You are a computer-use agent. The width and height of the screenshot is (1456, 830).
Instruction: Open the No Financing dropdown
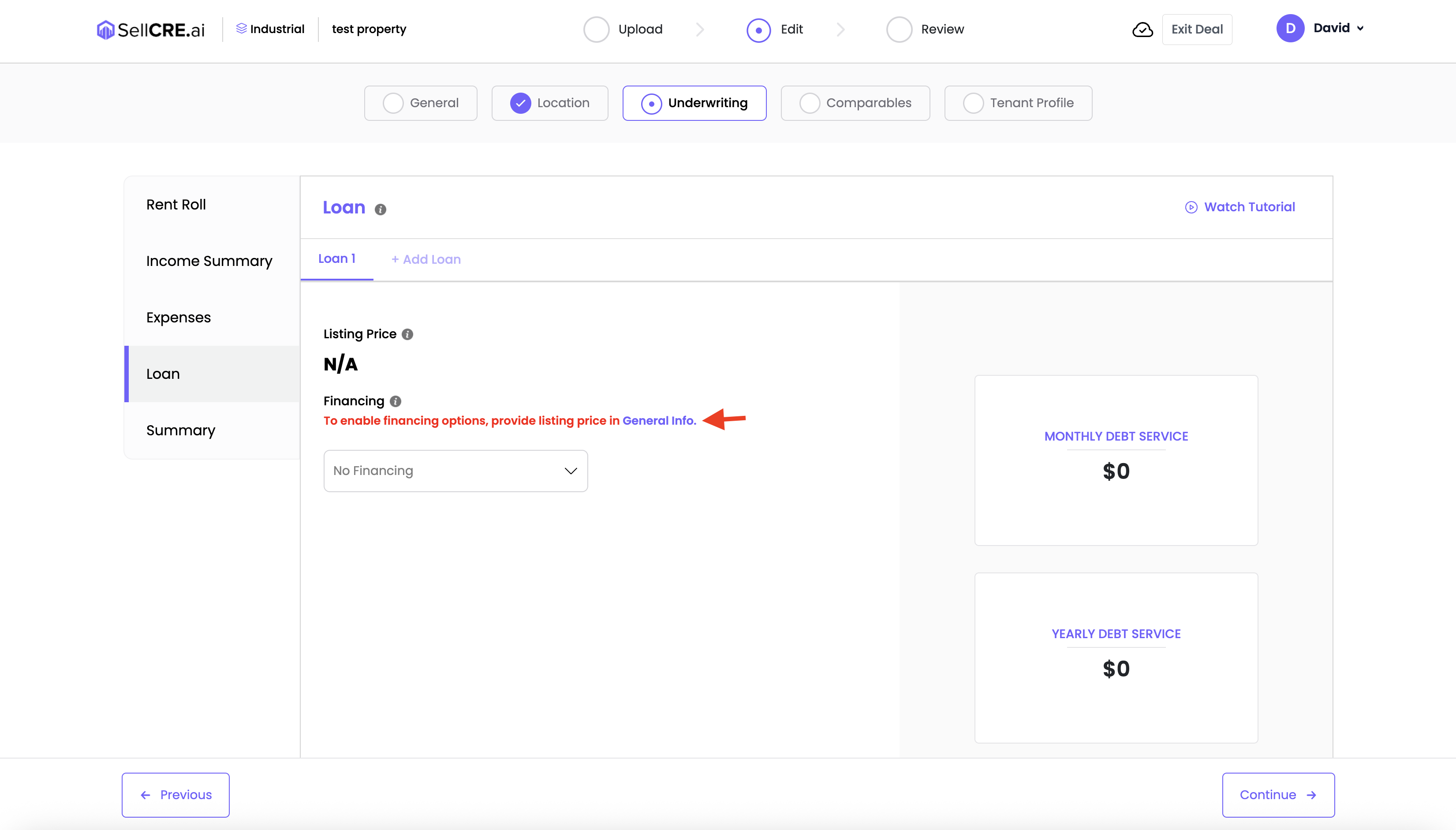coord(455,471)
